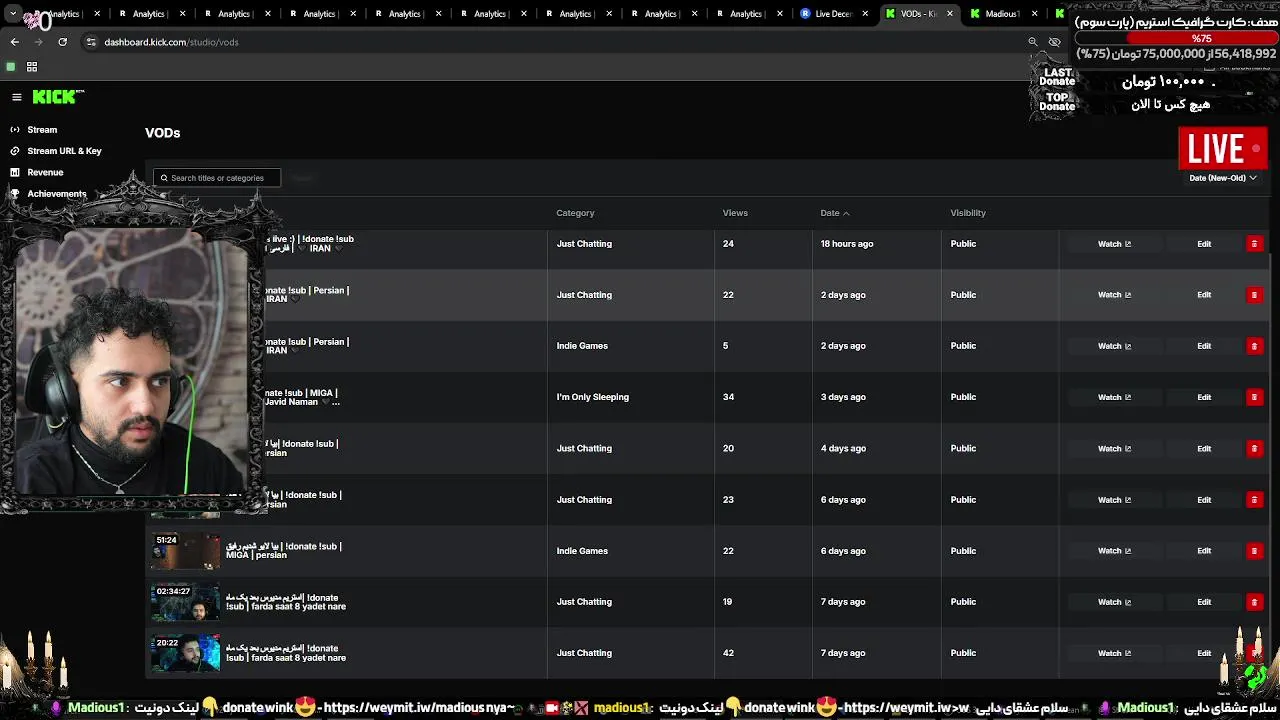Delete the VOD from 4 days ago

pos(1254,448)
